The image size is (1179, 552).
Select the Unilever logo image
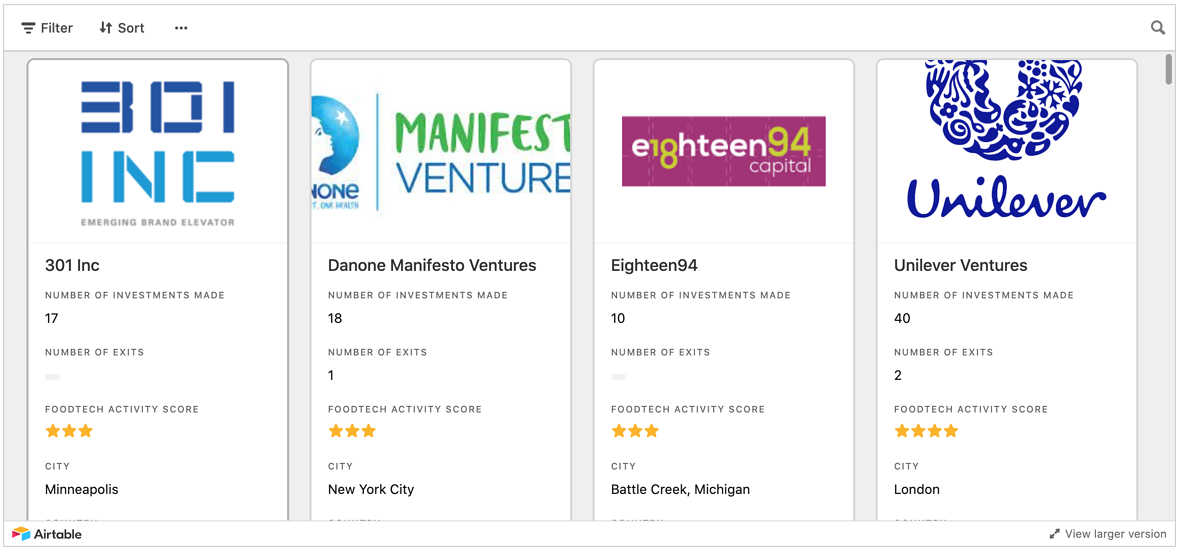[x=1006, y=140]
